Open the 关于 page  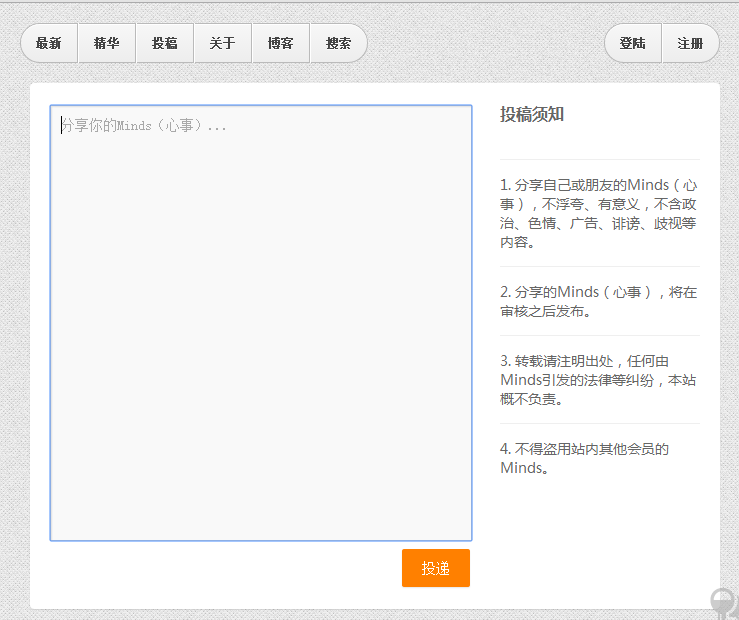point(222,43)
